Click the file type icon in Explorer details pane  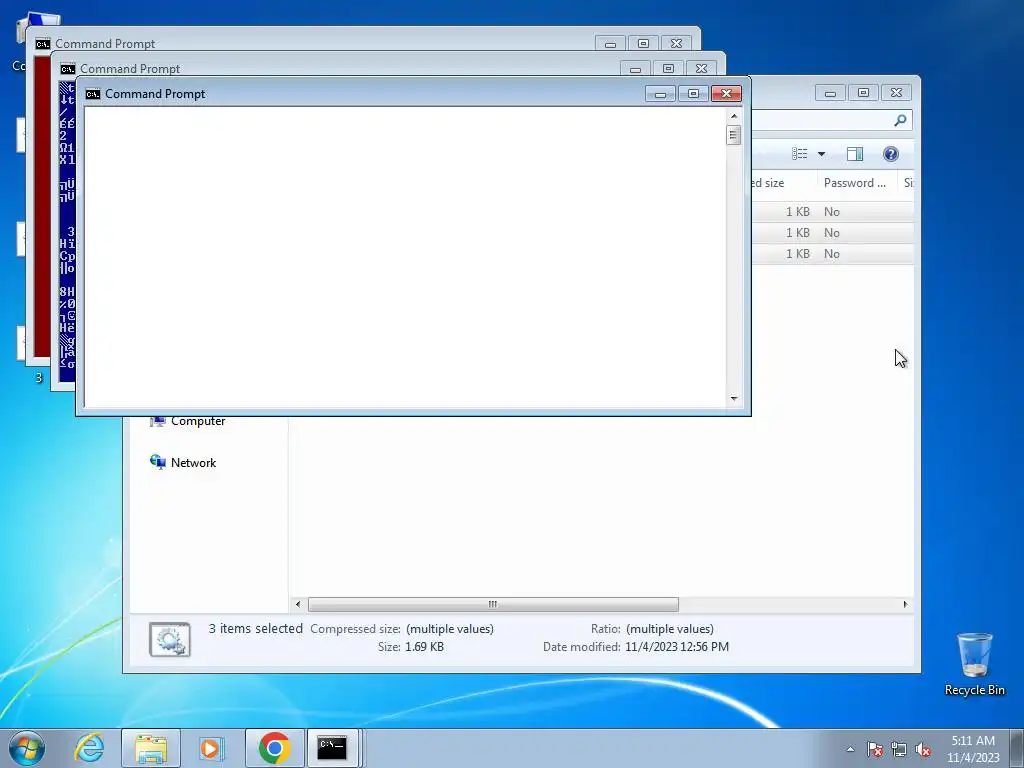(x=170, y=639)
